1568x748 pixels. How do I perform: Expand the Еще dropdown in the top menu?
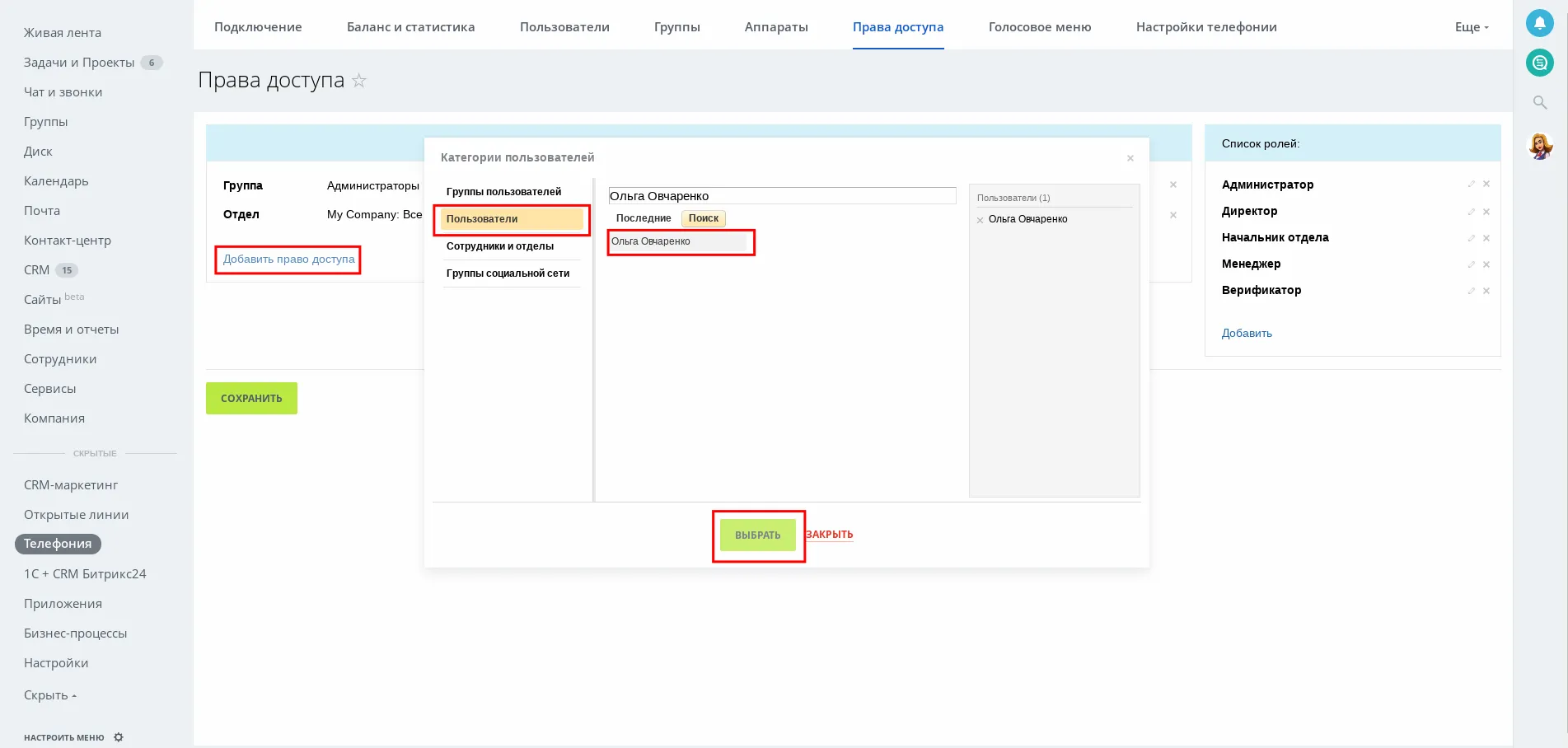tap(1472, 27)
